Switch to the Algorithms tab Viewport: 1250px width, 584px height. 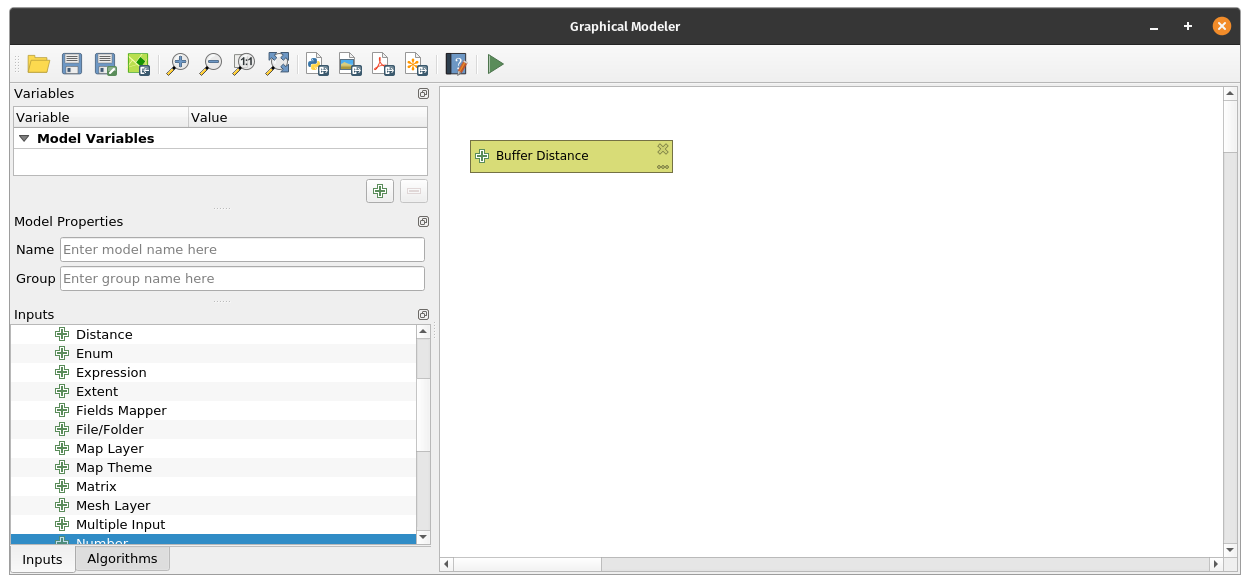pos(122,559)
